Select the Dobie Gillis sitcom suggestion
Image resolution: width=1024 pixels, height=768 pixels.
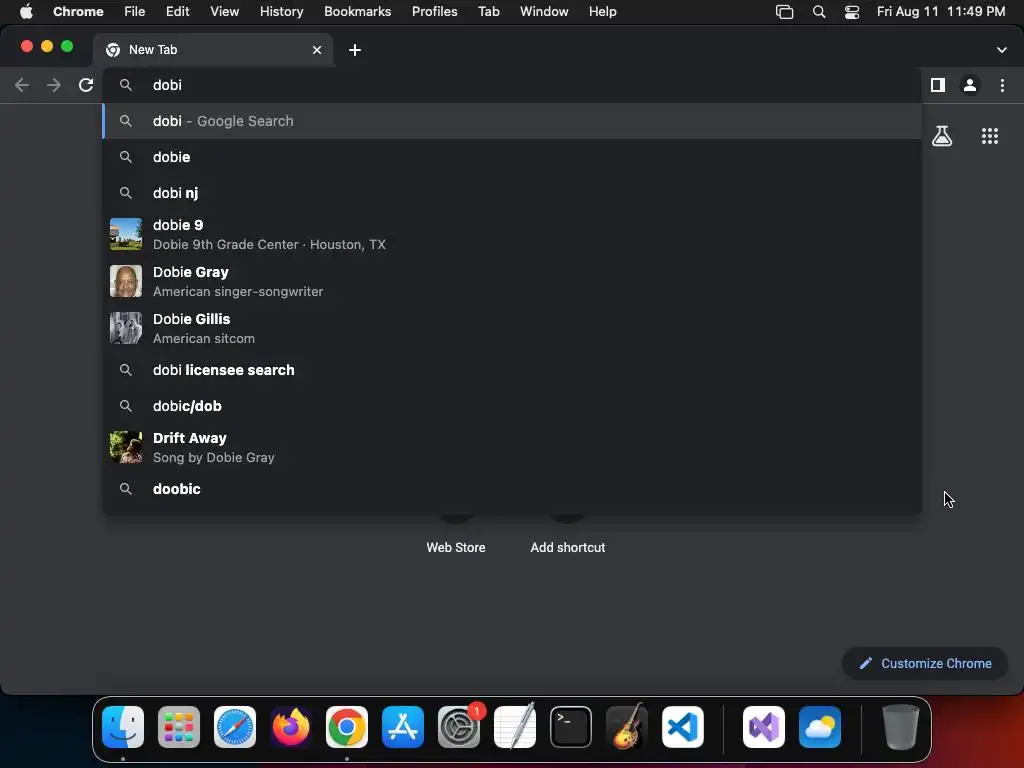tap(512, 328)
